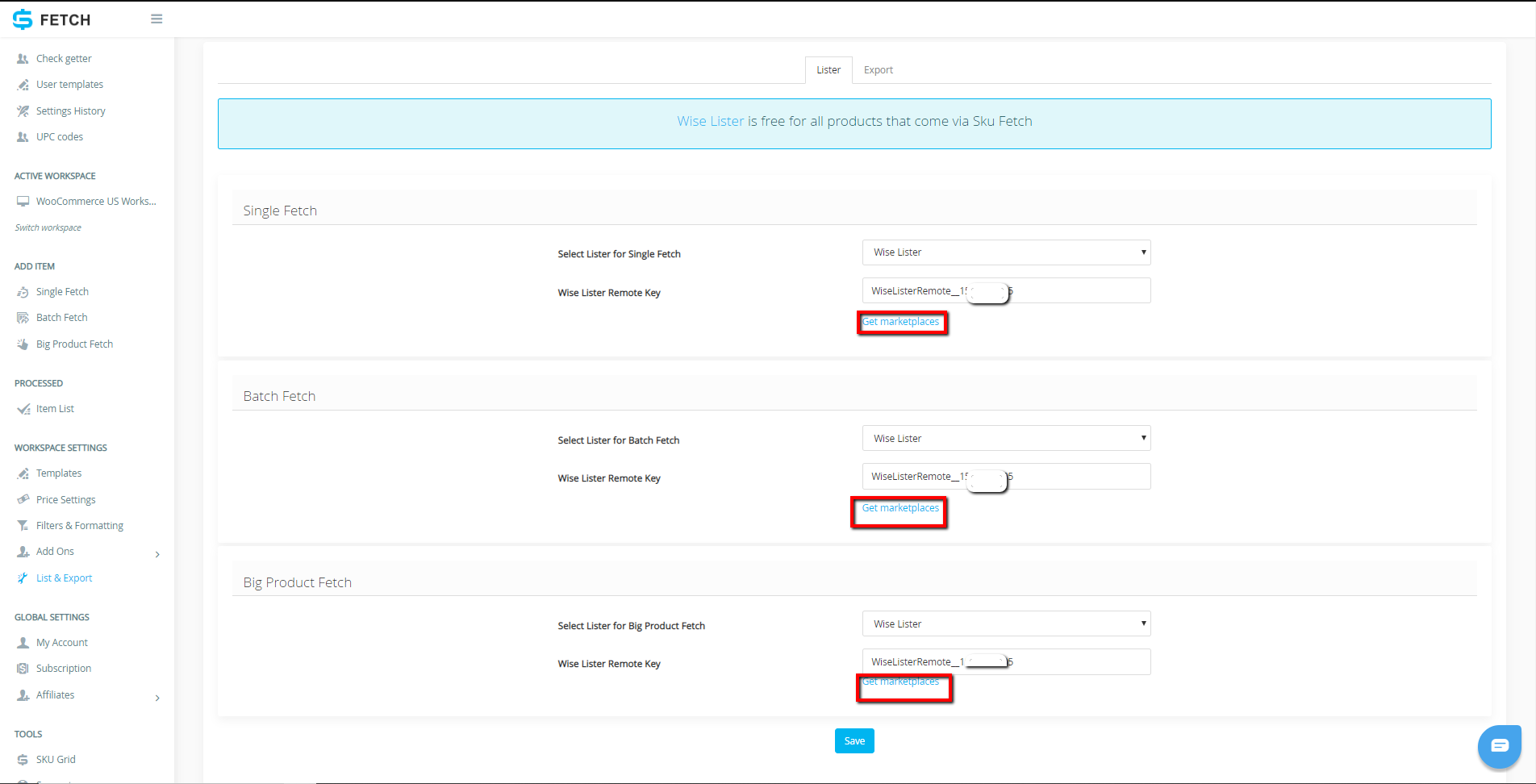Click the WooCommerce workspace monitor icon

(23, 202)
